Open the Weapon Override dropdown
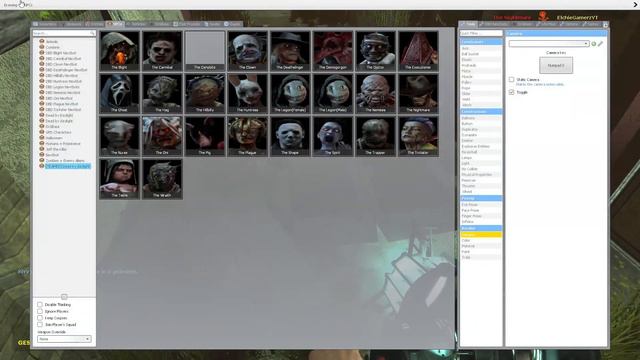640x360 pixels. (x=64, y=339)
